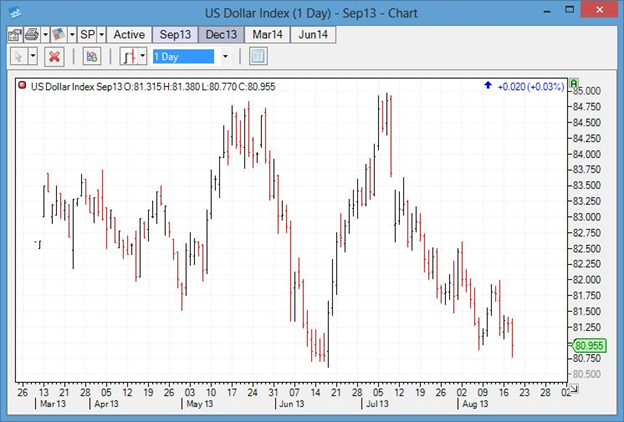Screen dimensions: 624x422
Task: Click the SP button
Action: click(87, 34)
